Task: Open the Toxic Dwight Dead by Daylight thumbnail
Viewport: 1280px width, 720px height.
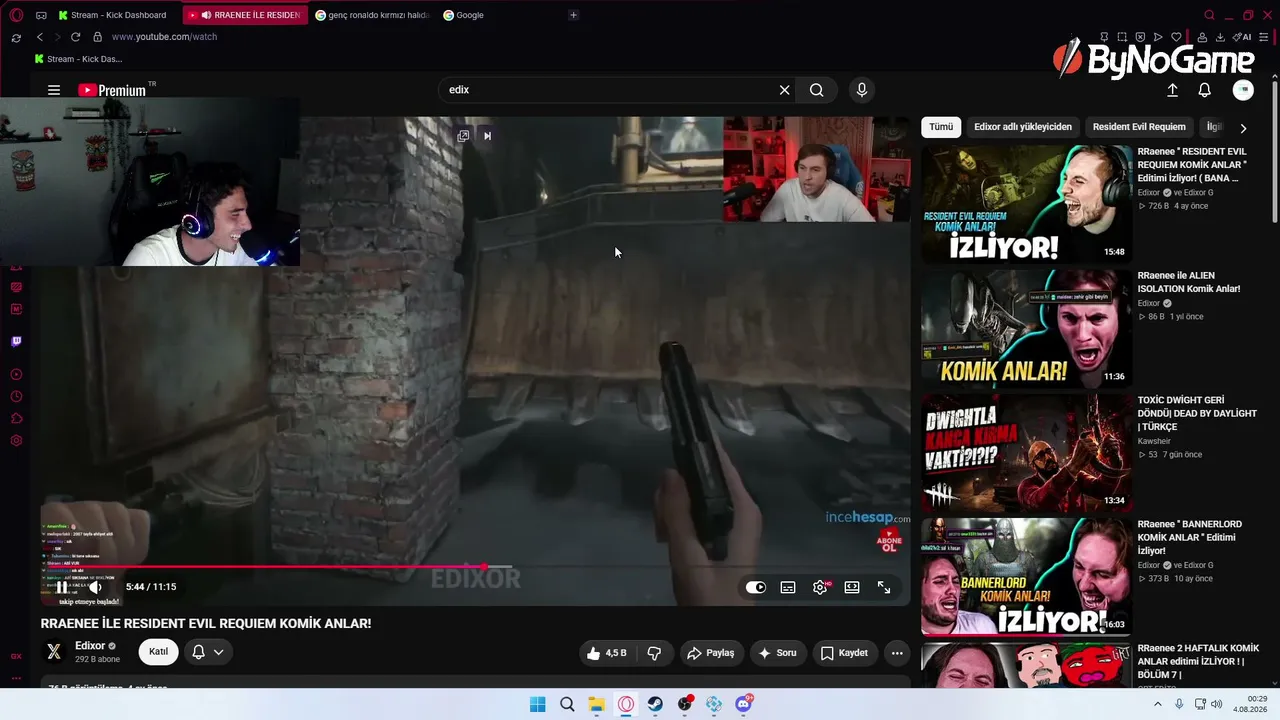Action: tap(1026, 452)
